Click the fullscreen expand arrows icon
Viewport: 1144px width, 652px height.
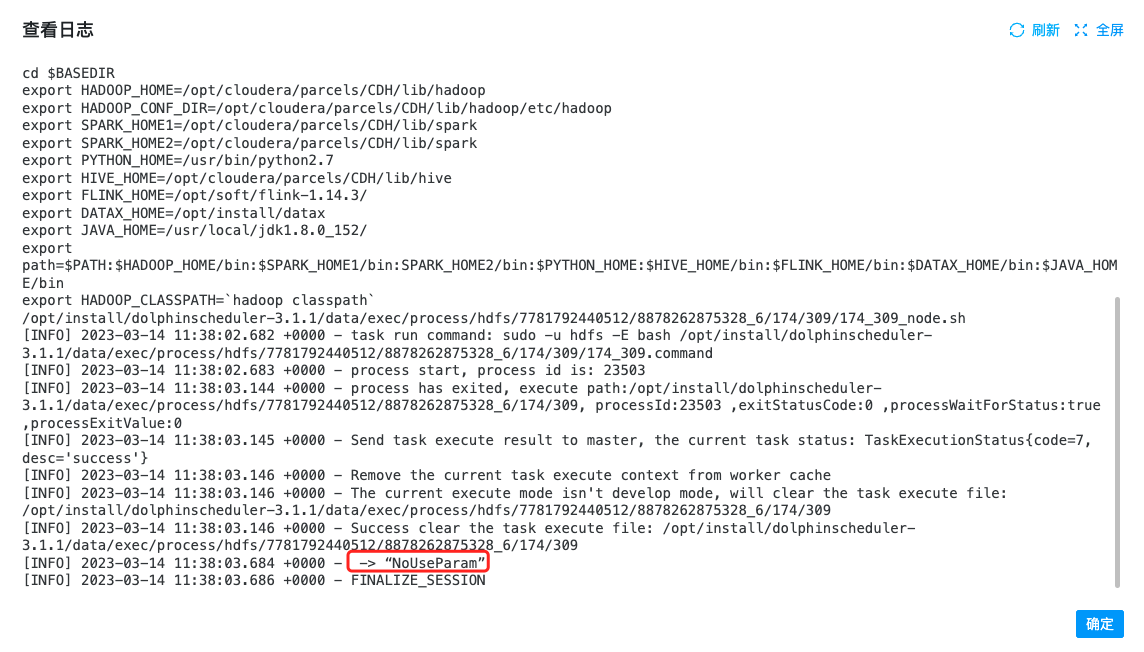pyautogui.click(x=1081, y=30)
